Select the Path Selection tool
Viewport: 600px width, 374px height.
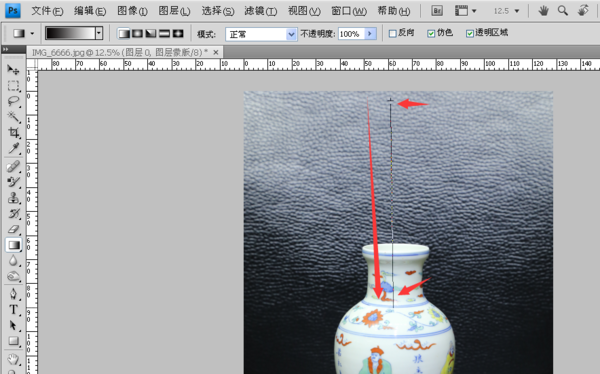coord(13,325)
